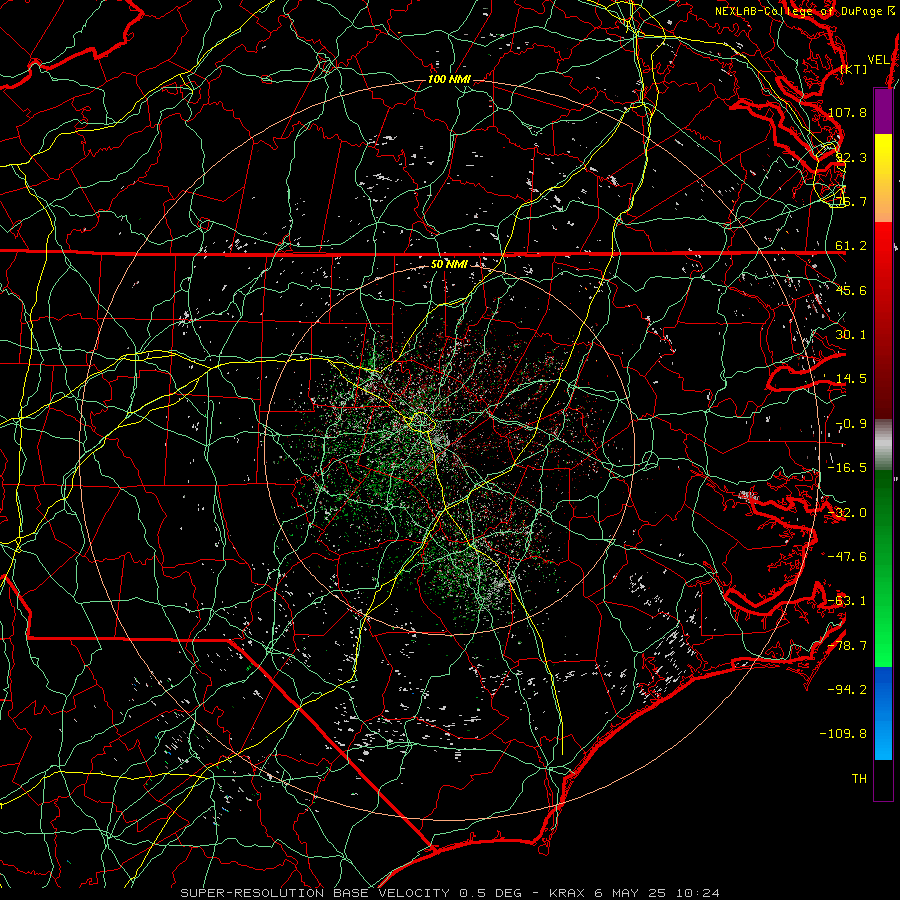
Task: Click the SUPER-RESOLUTION BASE VELOCITY caption text
Action: tap(315, 893)
